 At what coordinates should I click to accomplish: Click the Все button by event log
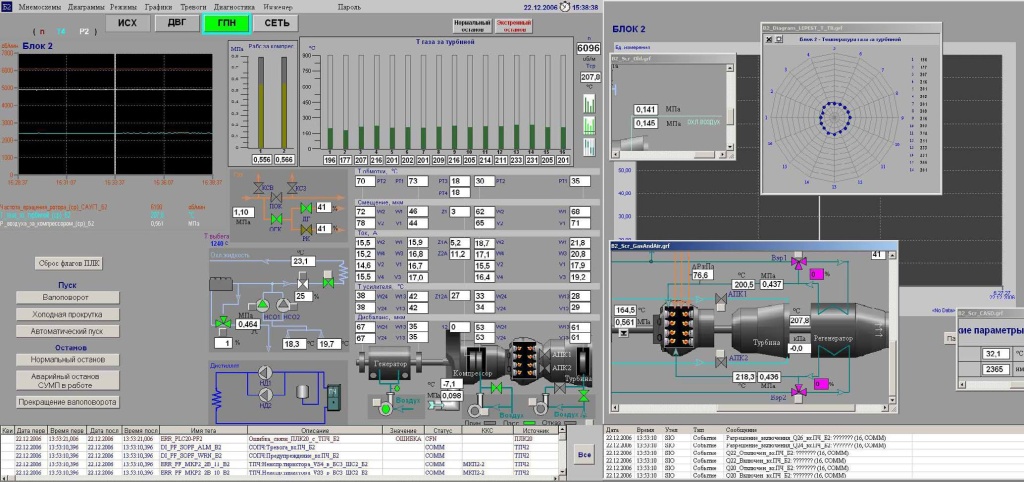click(x=586, y=455)
